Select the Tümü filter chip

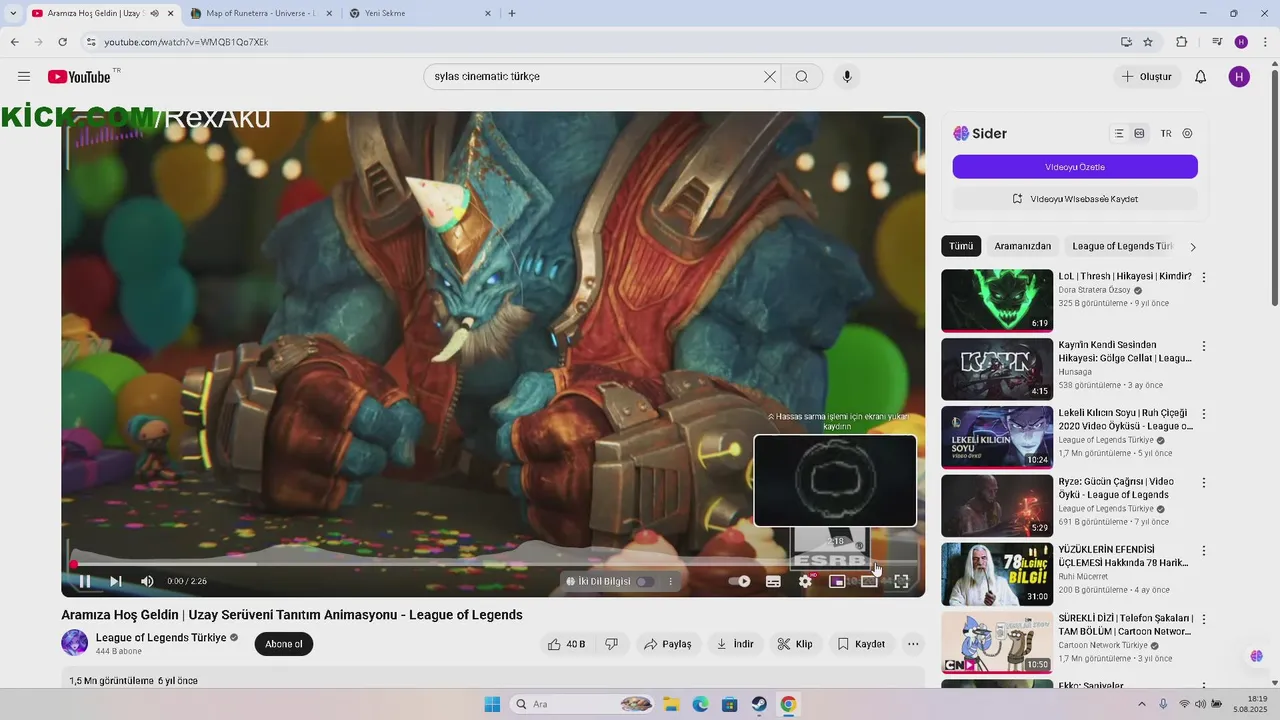click(961, 246)
